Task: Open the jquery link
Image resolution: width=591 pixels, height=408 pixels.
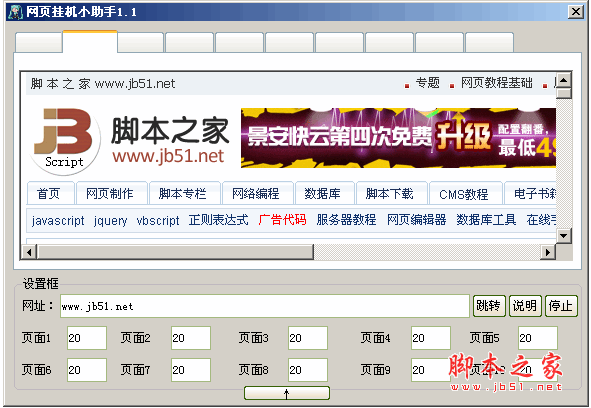Action: click(x=110, y=220)
